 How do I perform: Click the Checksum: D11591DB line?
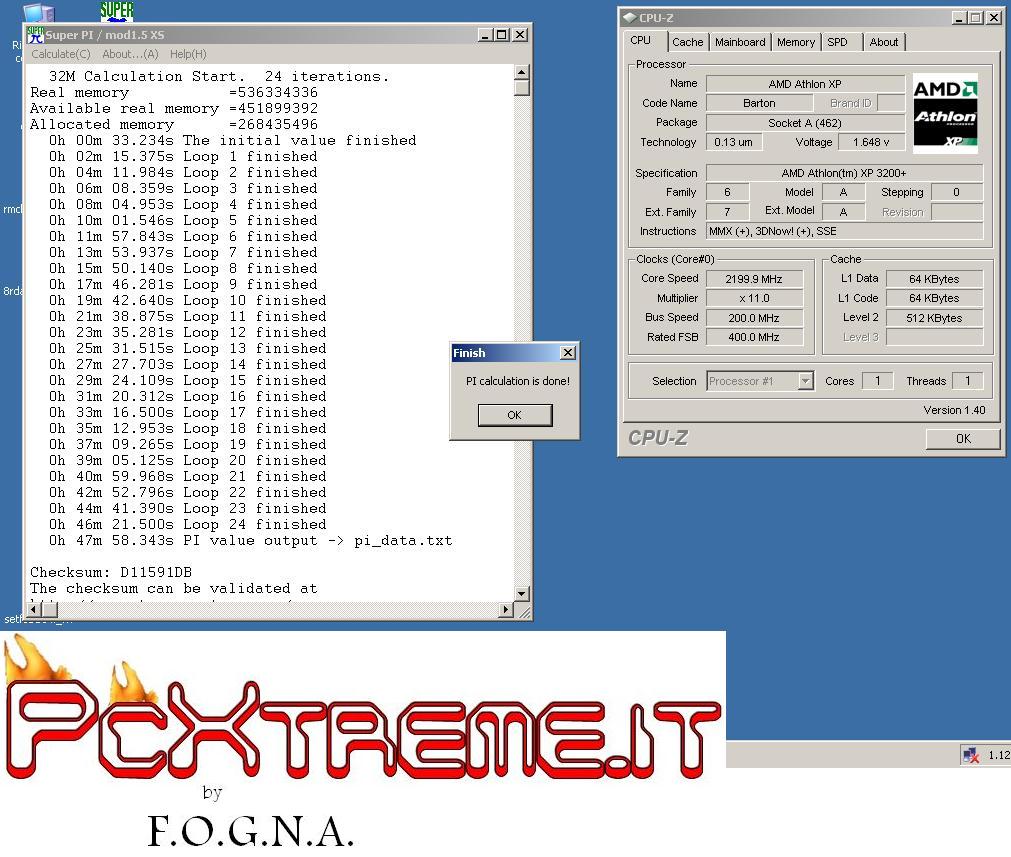point(111,573)
